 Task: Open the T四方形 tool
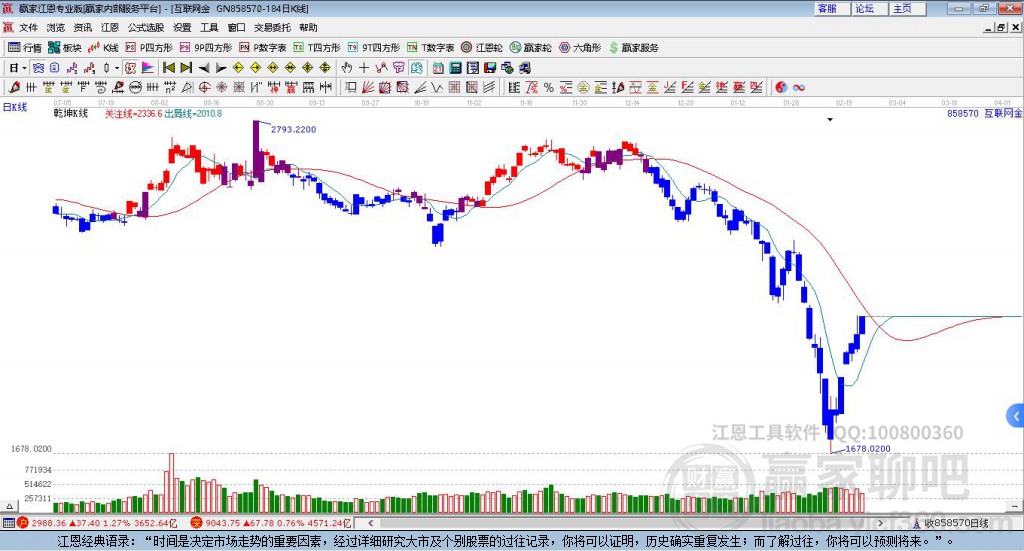click(317, 48)
